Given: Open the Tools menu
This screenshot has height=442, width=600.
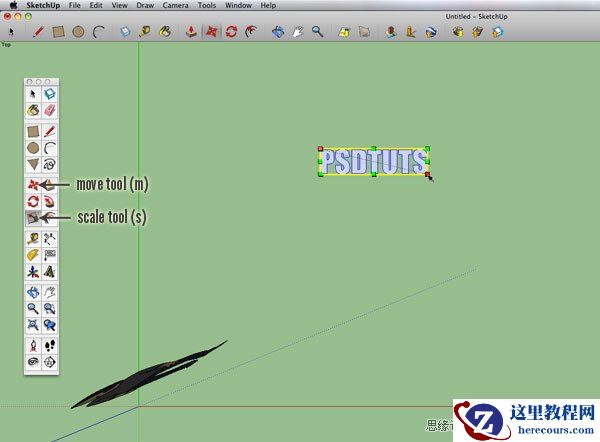Looking at the screenshot, I should coord(207,5).
